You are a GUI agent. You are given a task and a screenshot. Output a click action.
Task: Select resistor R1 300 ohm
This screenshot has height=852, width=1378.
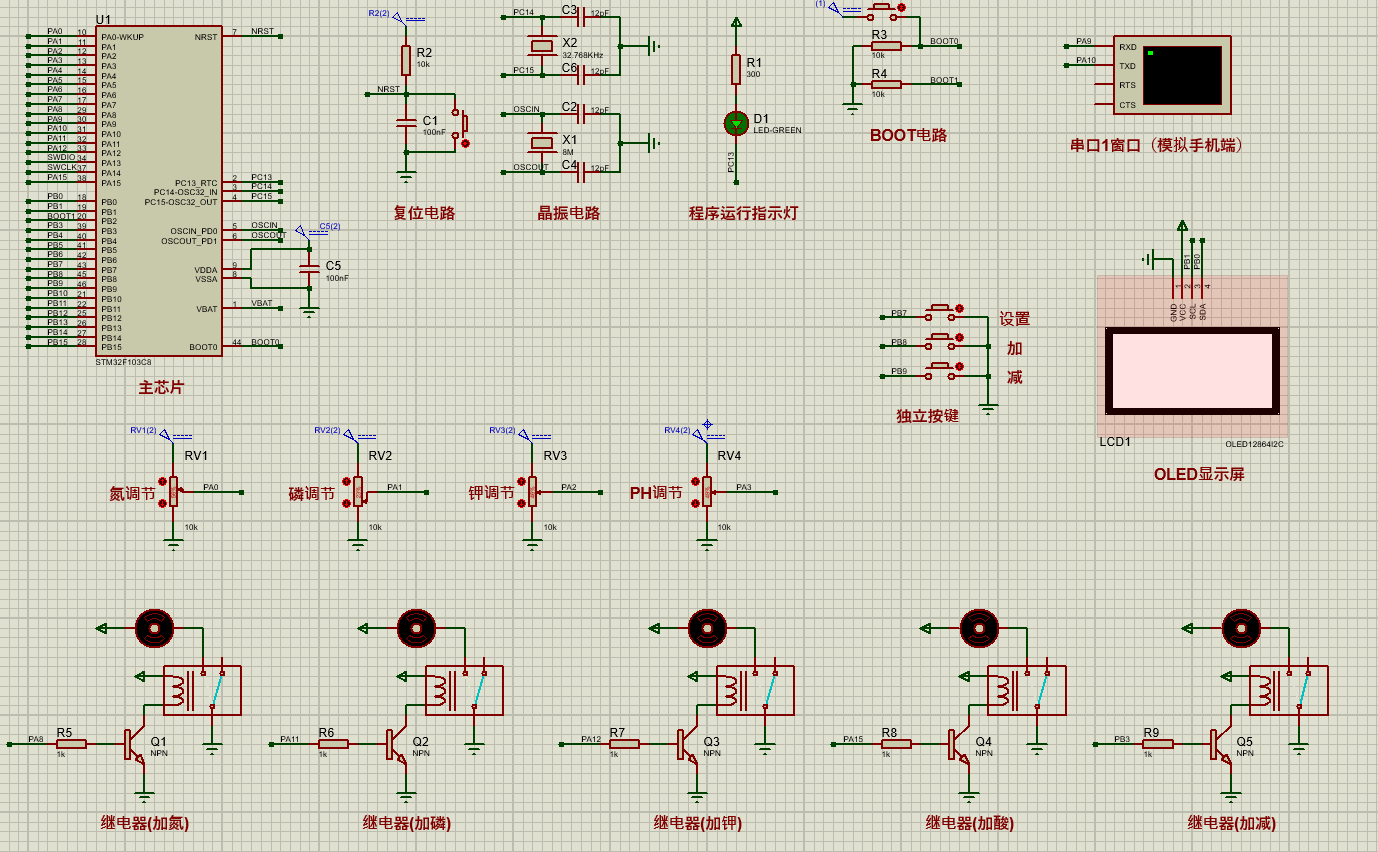(x=736, y=69)
